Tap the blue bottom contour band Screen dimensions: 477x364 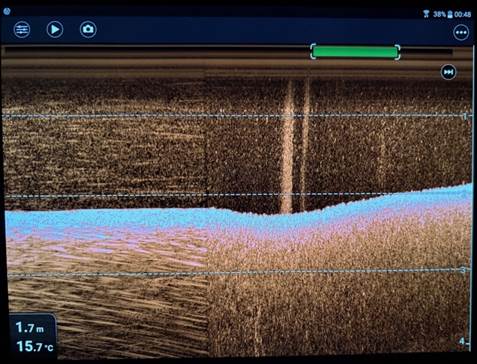pos(238,213)
